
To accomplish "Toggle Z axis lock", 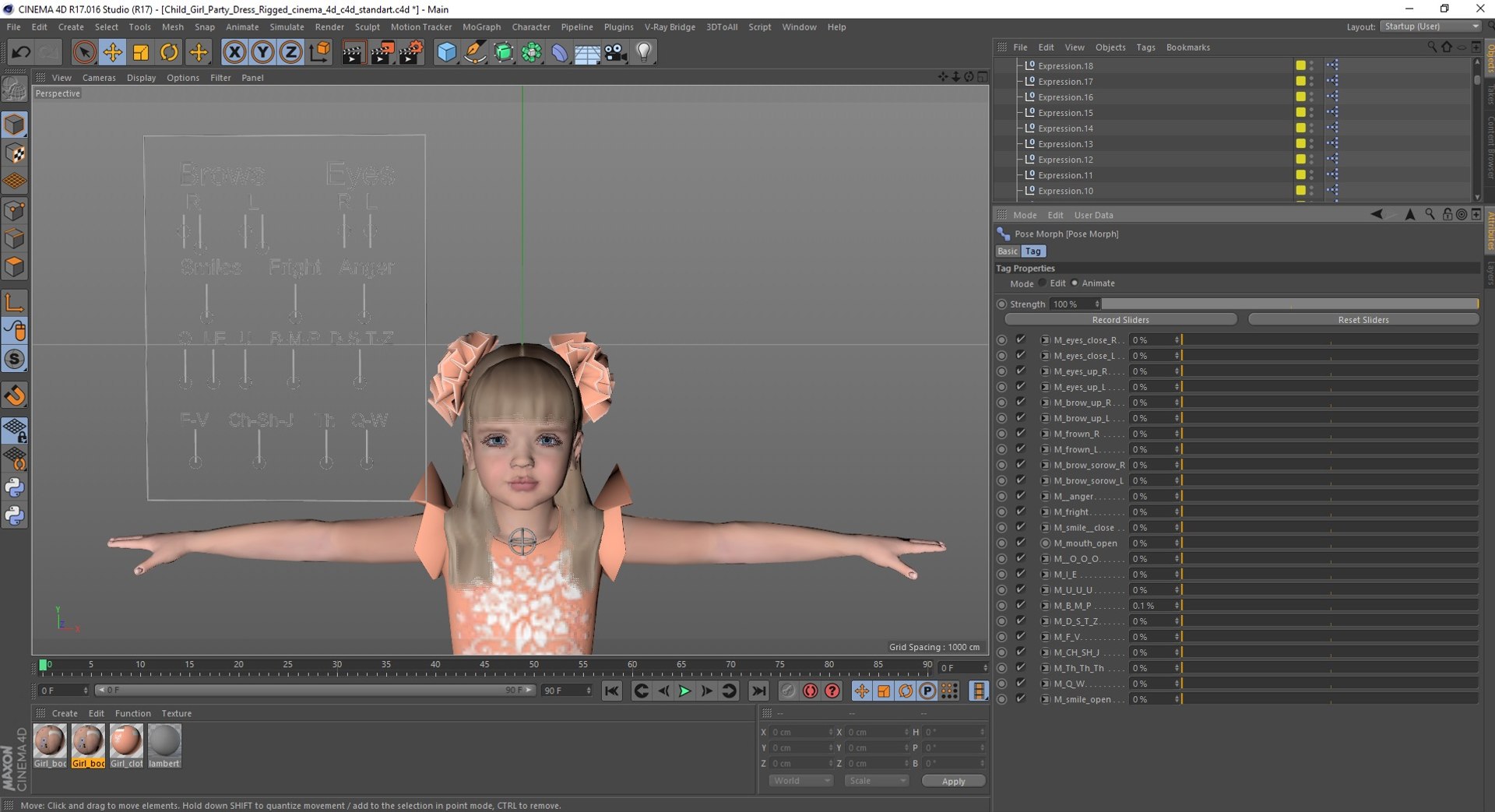I will pyautogui.click(x=290, y=52).
